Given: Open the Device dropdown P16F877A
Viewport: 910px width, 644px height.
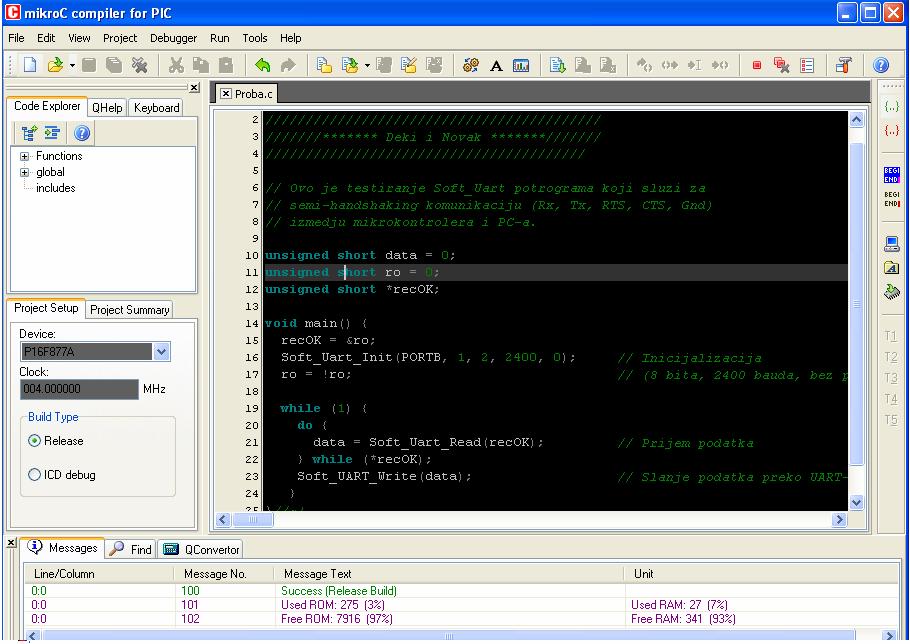Looking at the screenshot, I should click(161, 352).
